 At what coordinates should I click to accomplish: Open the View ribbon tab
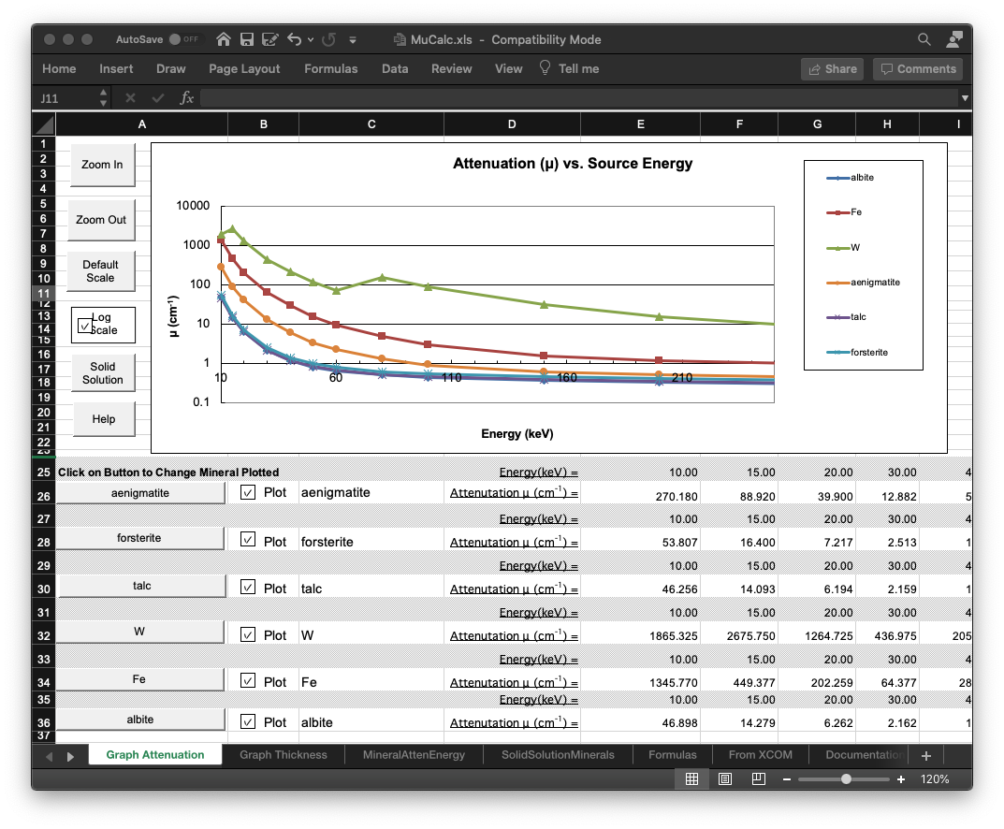[508, 68]
